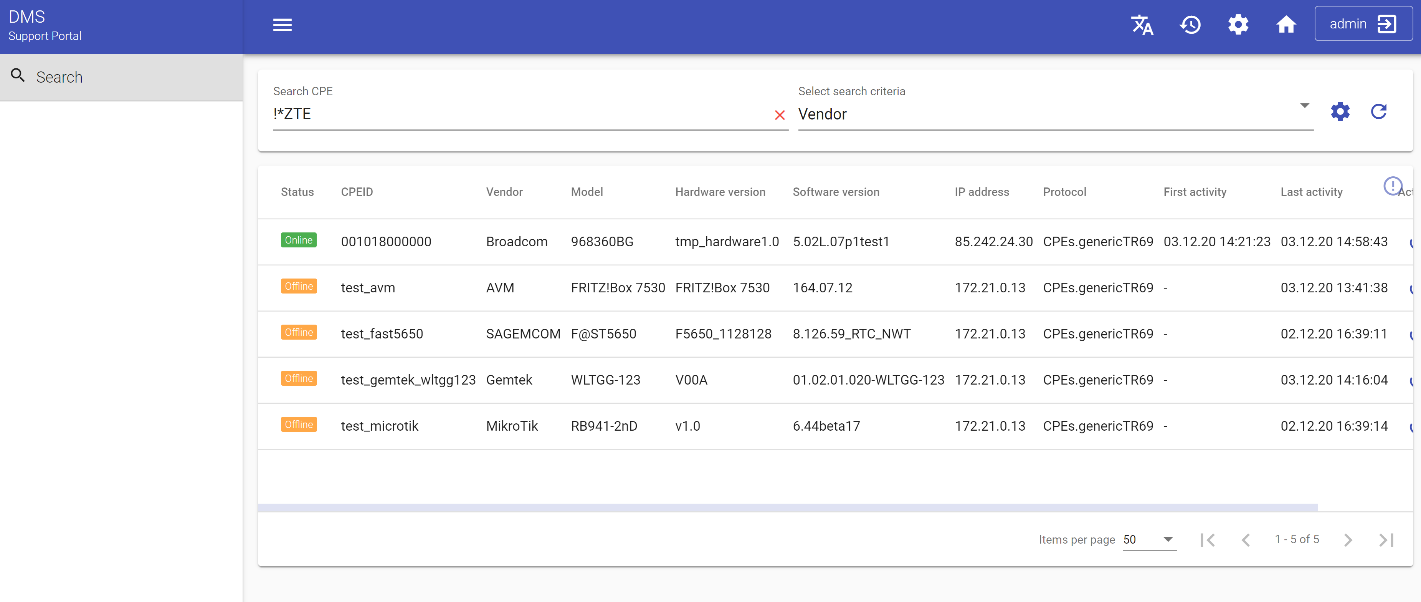Viewport: 1421px width, 602px height.
Task: Click the horizontal table scrollbar
Action: coord(787,508)
